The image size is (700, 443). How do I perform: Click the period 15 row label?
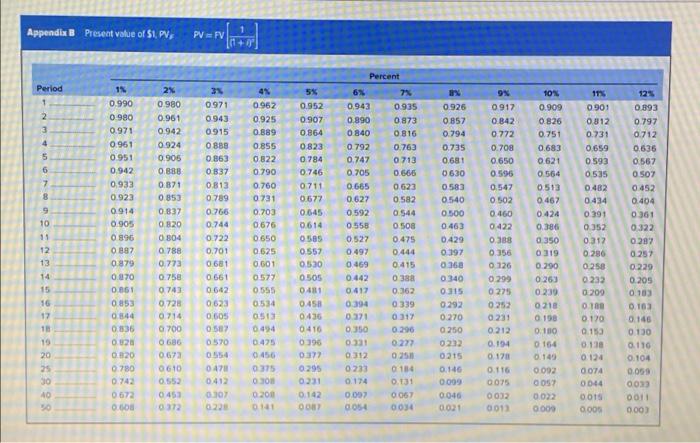pyautogui.click(x=45, y=289)
